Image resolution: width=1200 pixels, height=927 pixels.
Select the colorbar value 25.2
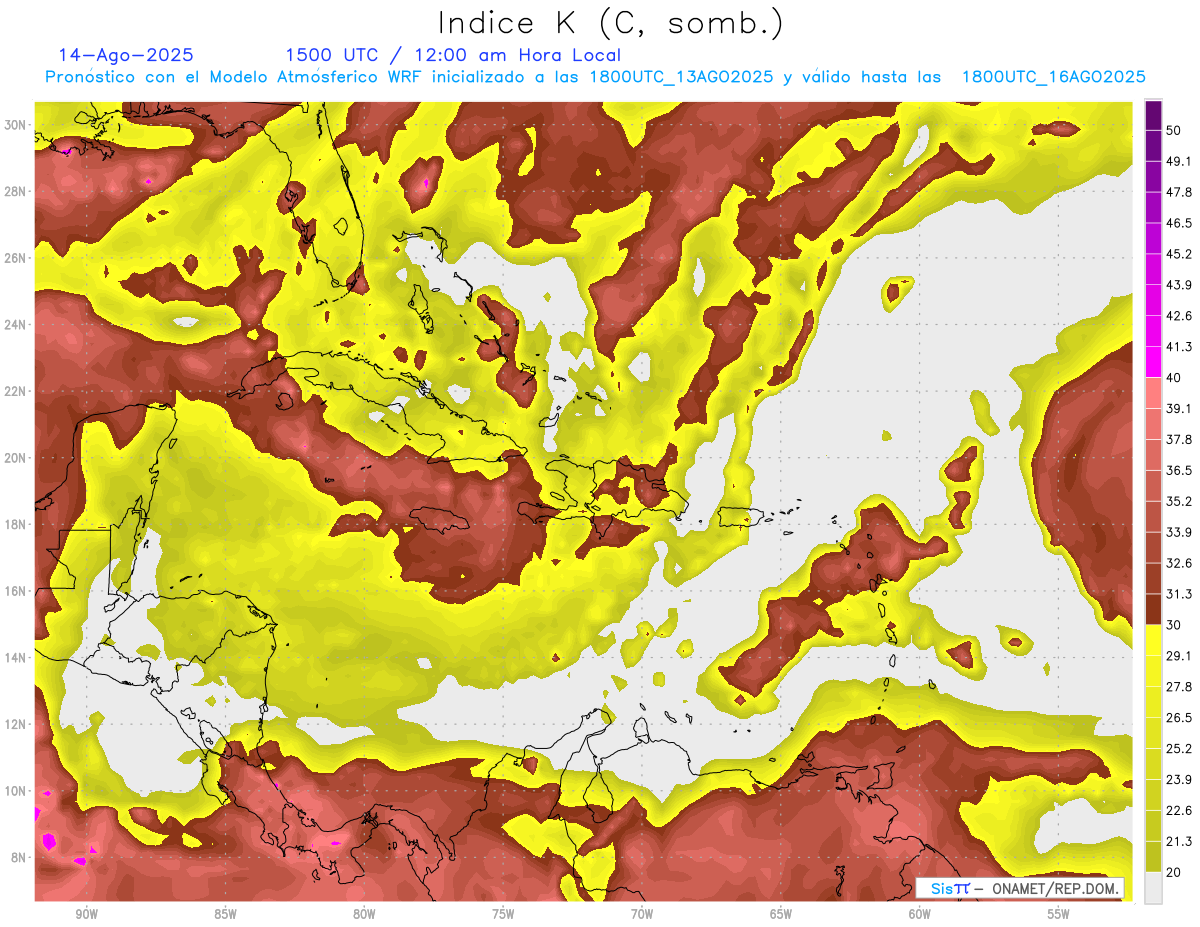click(x=1178, y=748)
